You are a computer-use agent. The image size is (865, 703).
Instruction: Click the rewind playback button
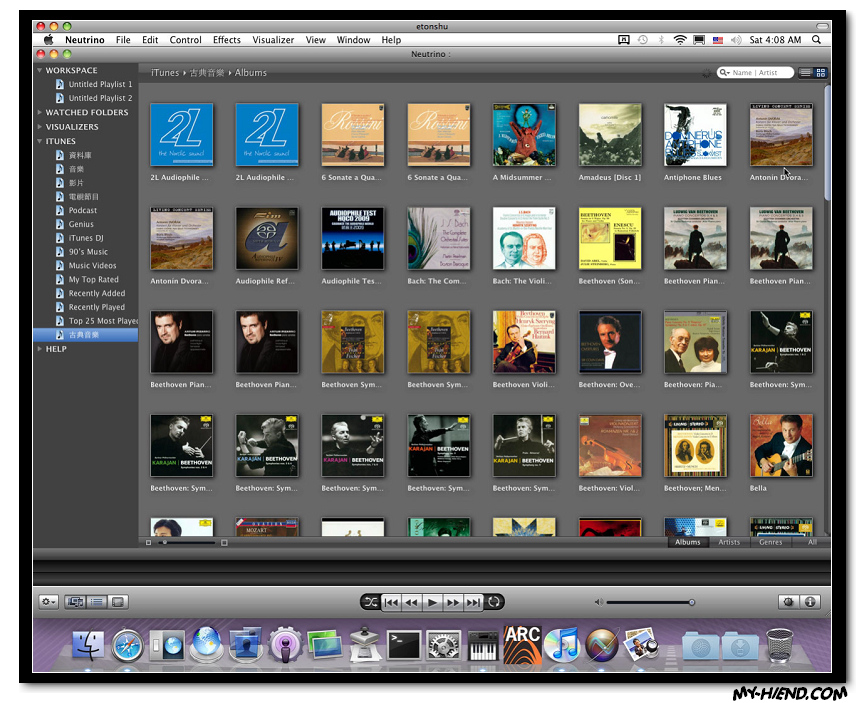click(x=412, y=602)
